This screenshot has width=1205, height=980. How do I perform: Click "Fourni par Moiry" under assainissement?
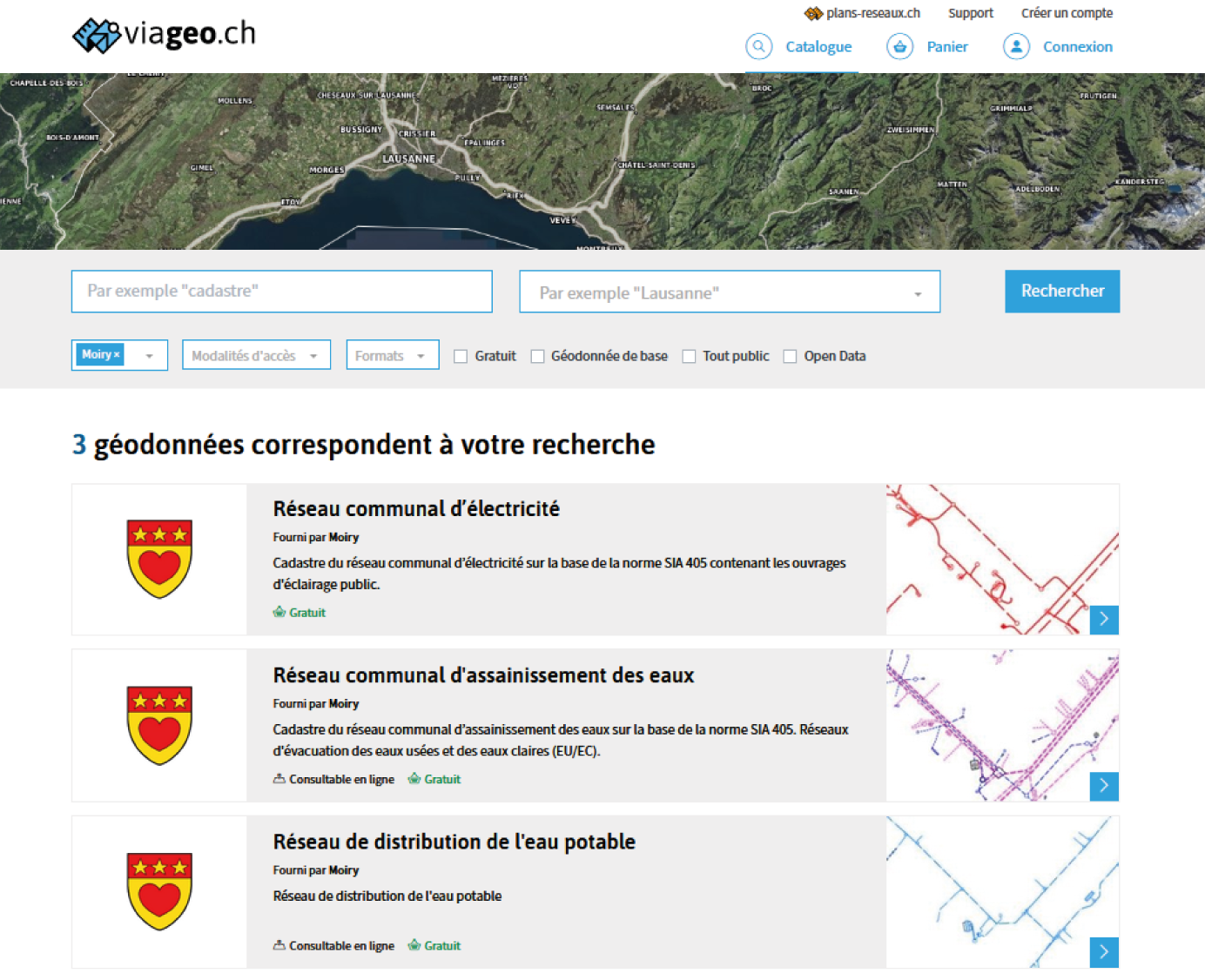click(315, 703)
